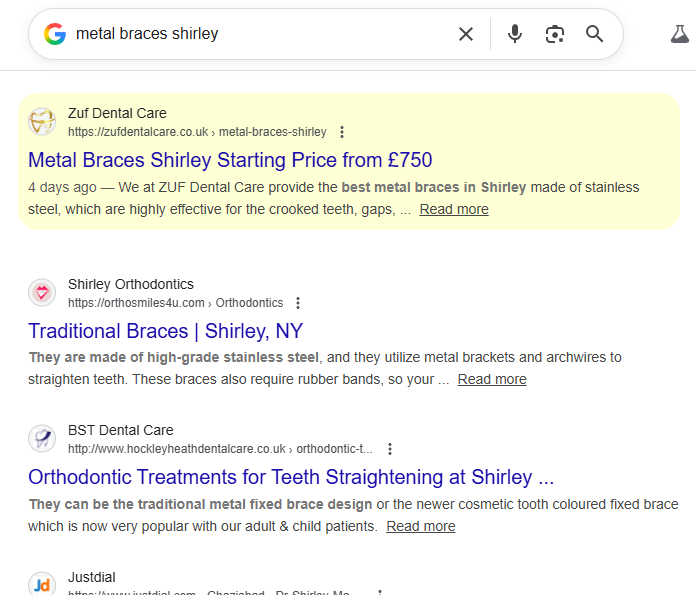Open Search Labs flask icon

click(x=680, y=34)
